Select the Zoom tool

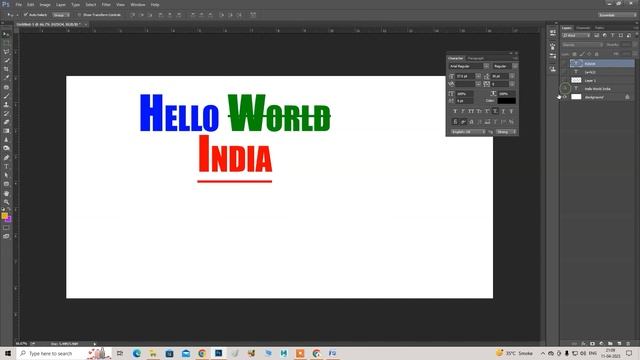(6, 202)
